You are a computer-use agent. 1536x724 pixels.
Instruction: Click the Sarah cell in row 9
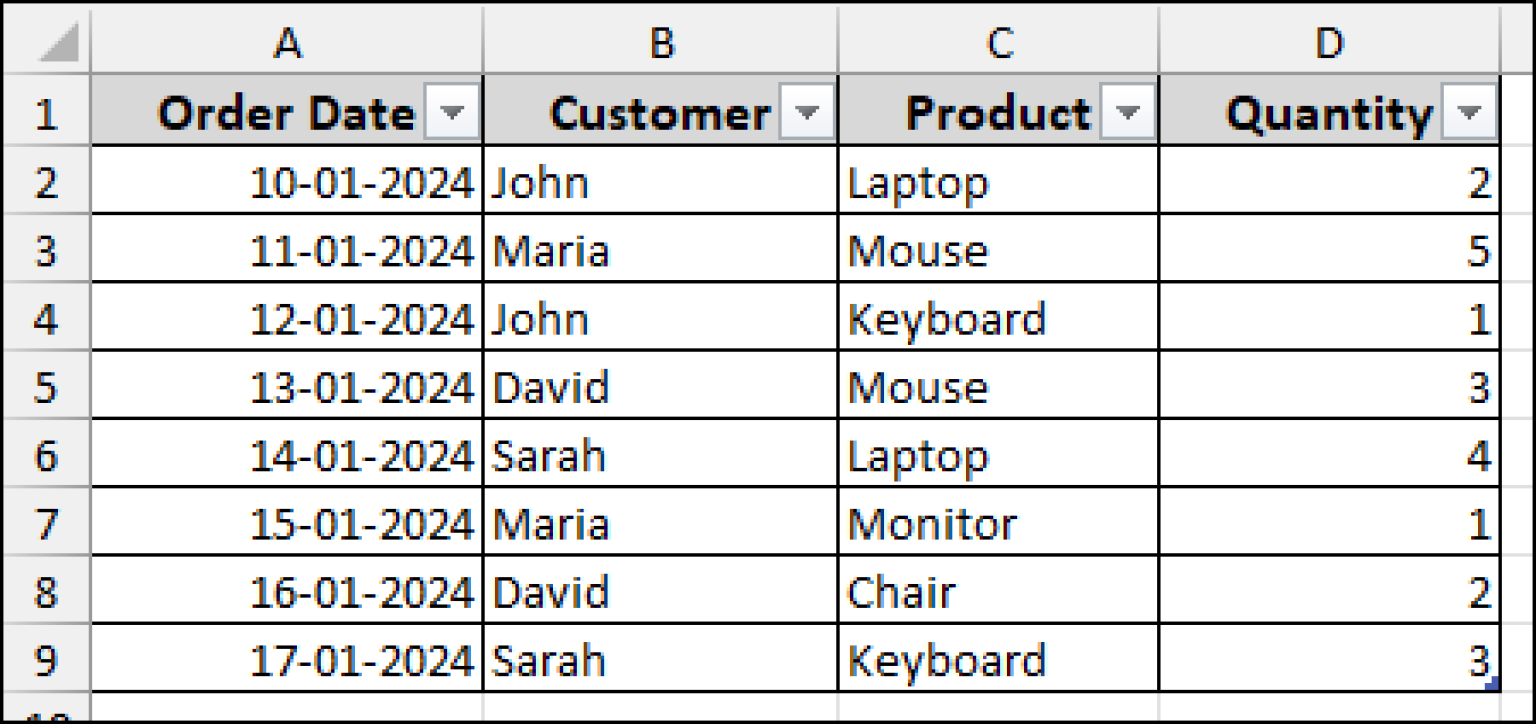660,659
